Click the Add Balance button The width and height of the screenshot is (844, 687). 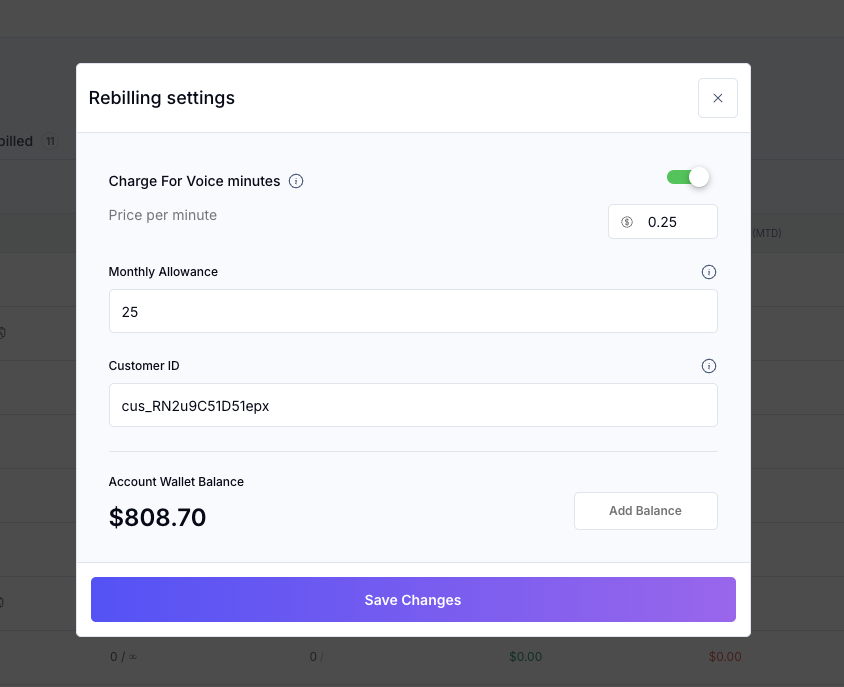pyautogui.click(x=645, y=510)
